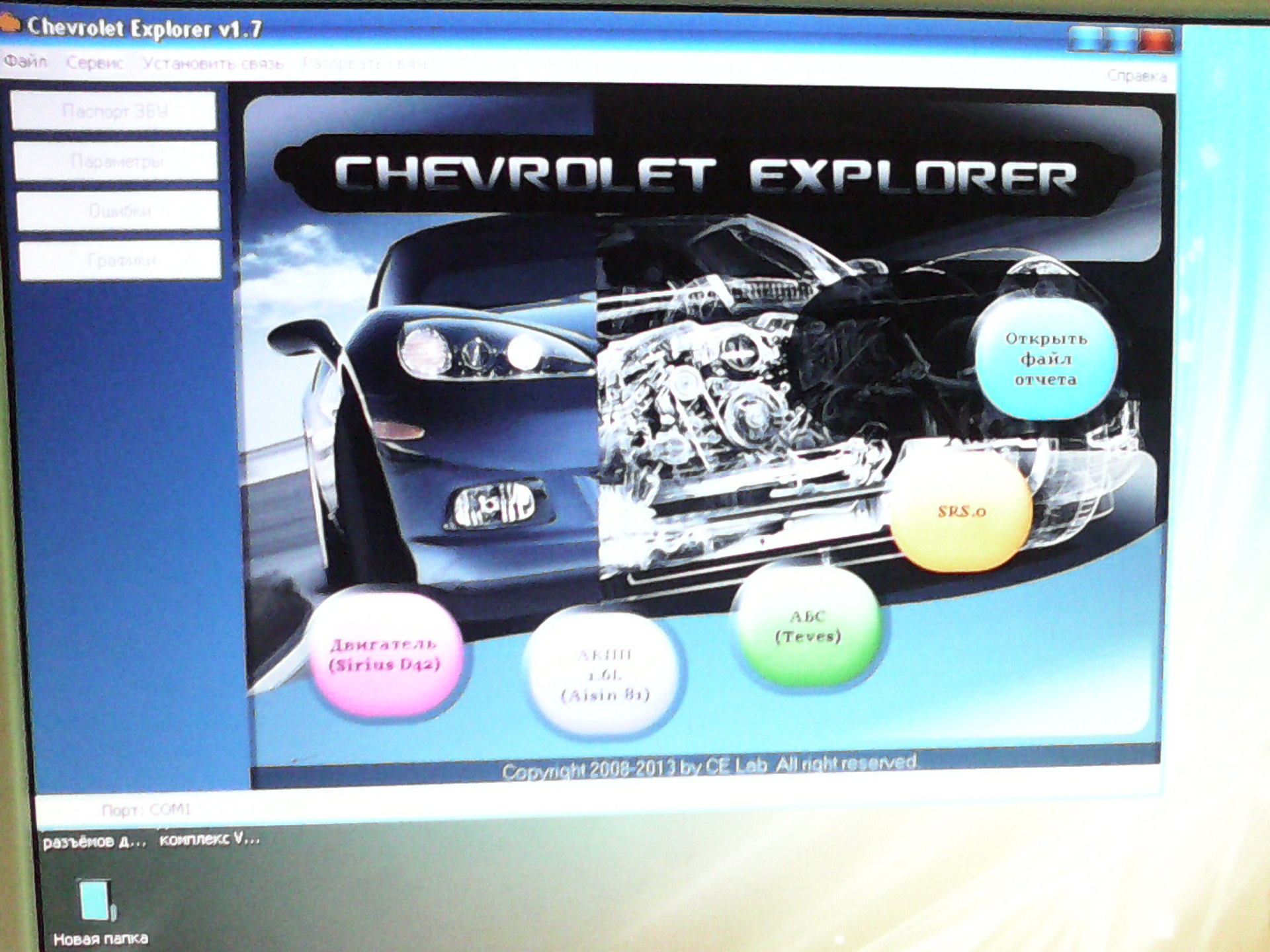Click Установить связь in the menu bar
The image size is (1270, 952).
click(x=213, y=63)
